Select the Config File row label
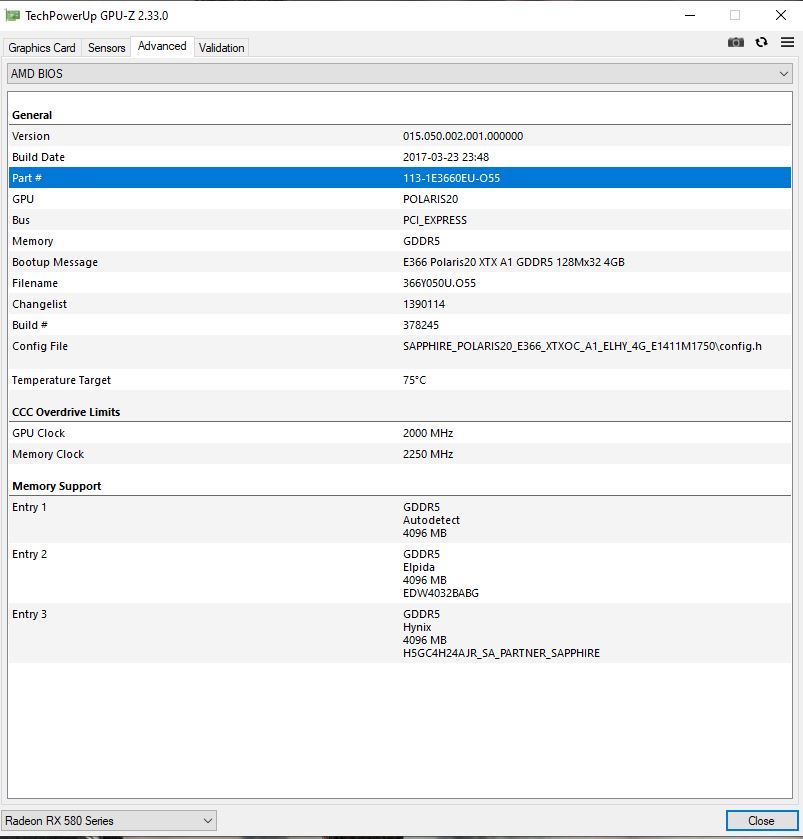 click(40, 346)
